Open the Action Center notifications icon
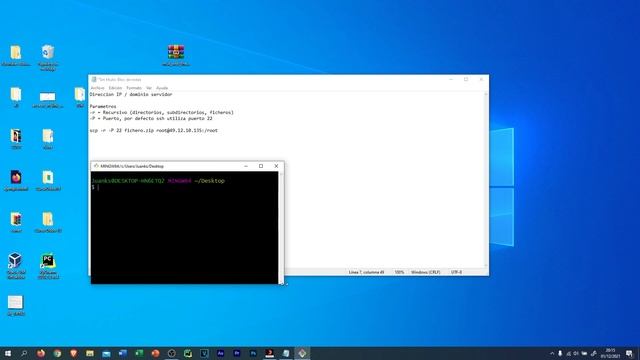Screen dimensions: 640x360 [x=629, y=353]
